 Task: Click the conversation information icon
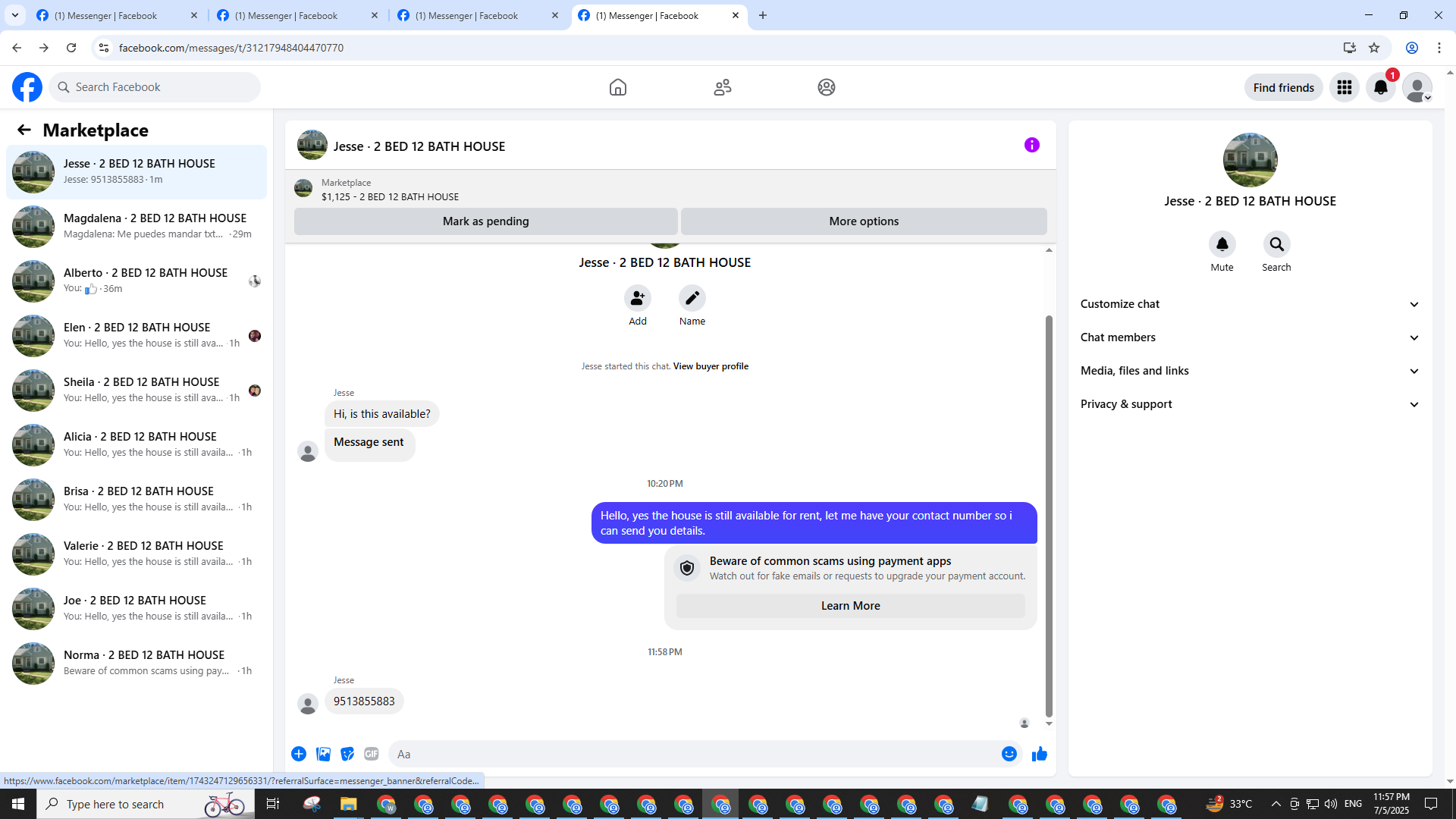point(1031,145)
